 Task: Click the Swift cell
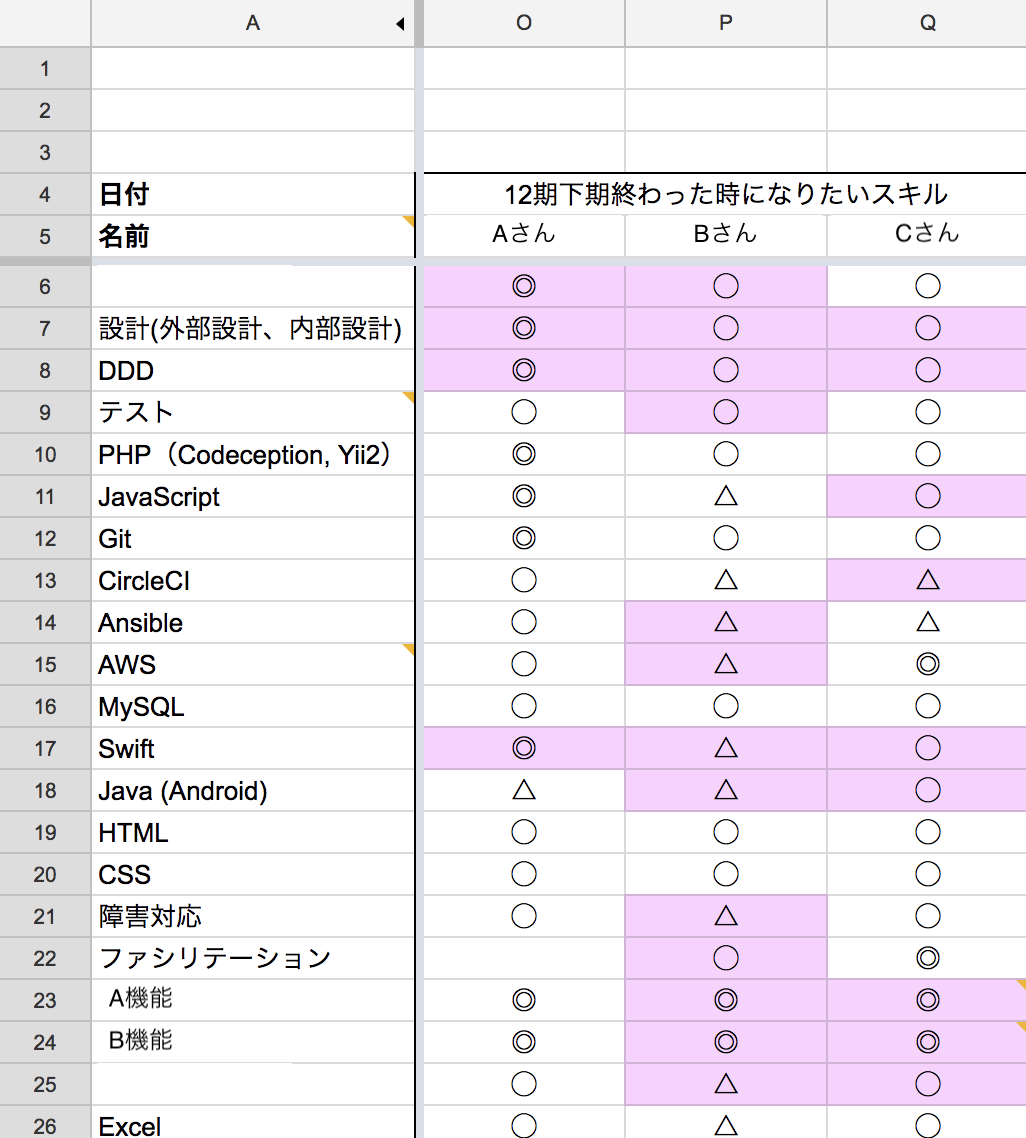pyautogui.click(x=253, y=749)
